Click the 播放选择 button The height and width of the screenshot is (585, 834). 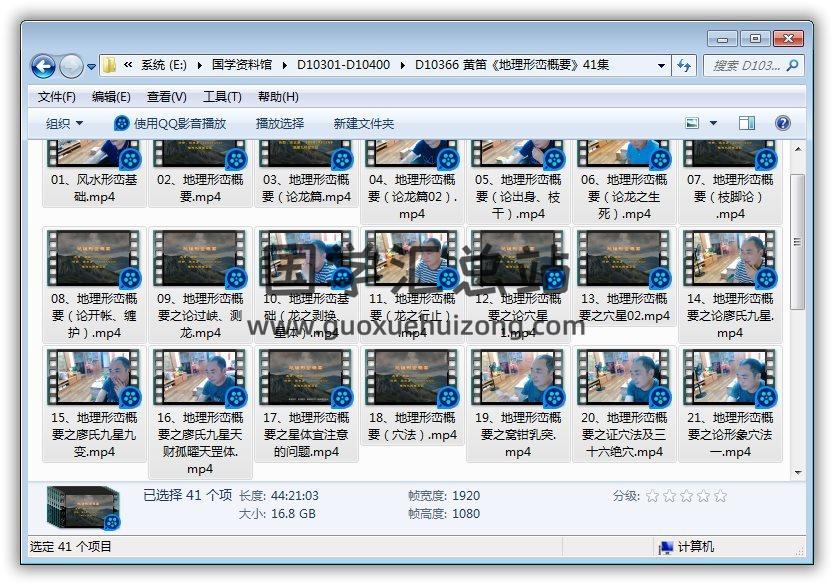tap(280, 123)
